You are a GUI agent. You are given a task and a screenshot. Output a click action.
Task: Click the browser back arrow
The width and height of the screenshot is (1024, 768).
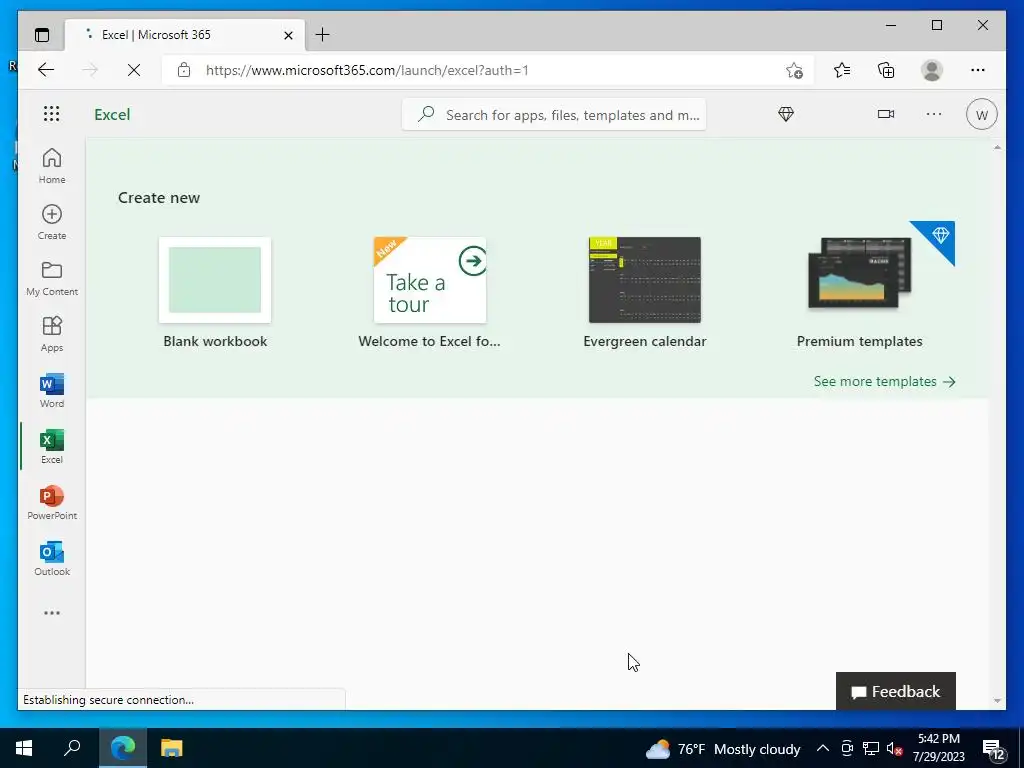(x=46, y=70)
